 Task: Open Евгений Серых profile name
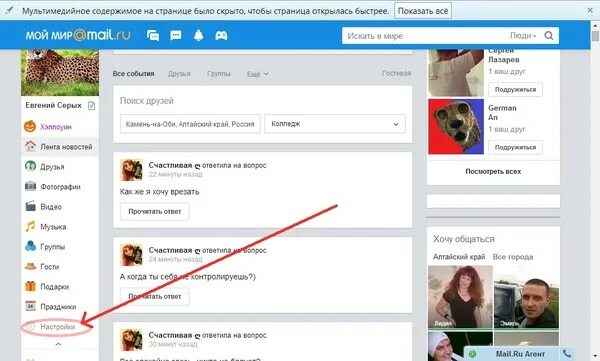(x=54, y=105)
